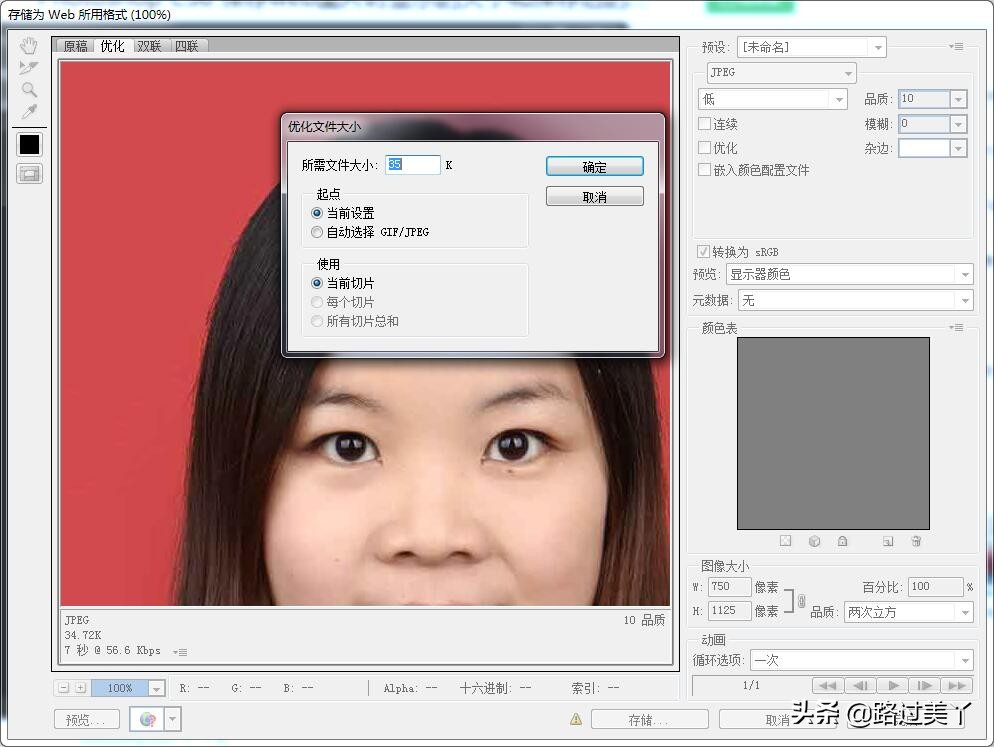Toggle slices visibility icon
This screenshot has height=747, width=994.
(29, 174)
